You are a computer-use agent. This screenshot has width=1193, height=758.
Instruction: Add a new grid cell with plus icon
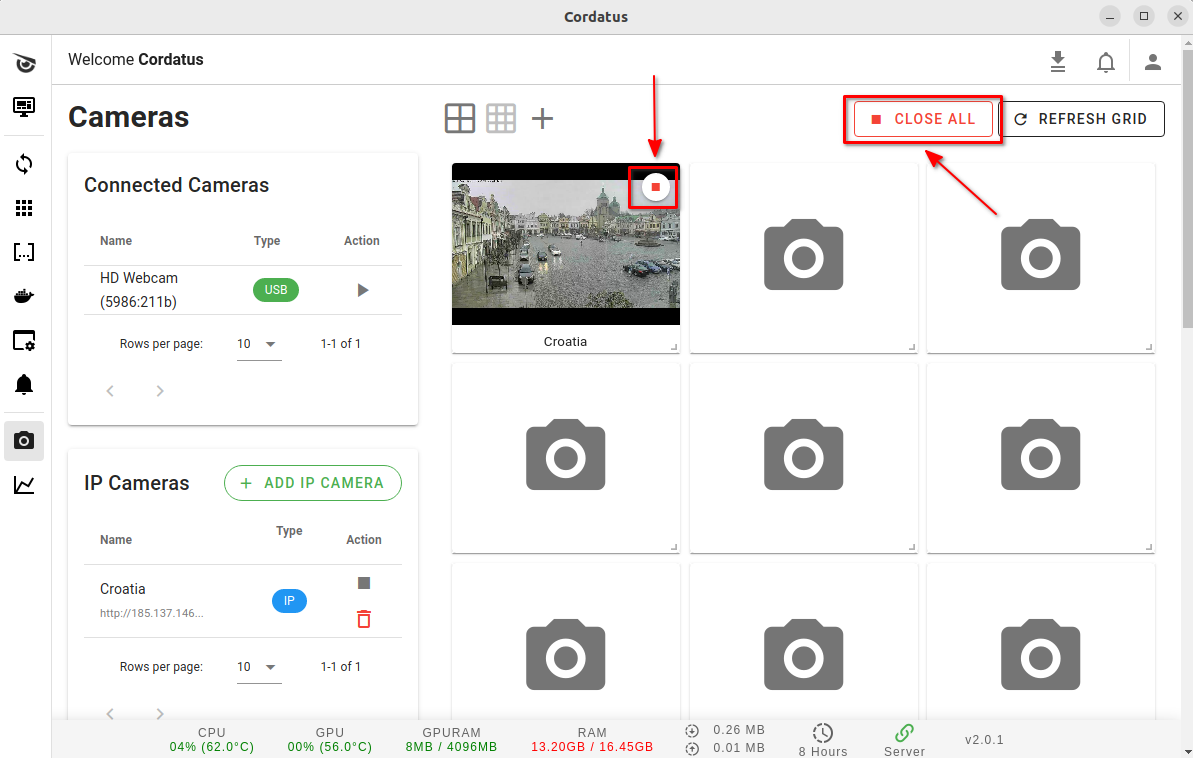click(542, 119)
